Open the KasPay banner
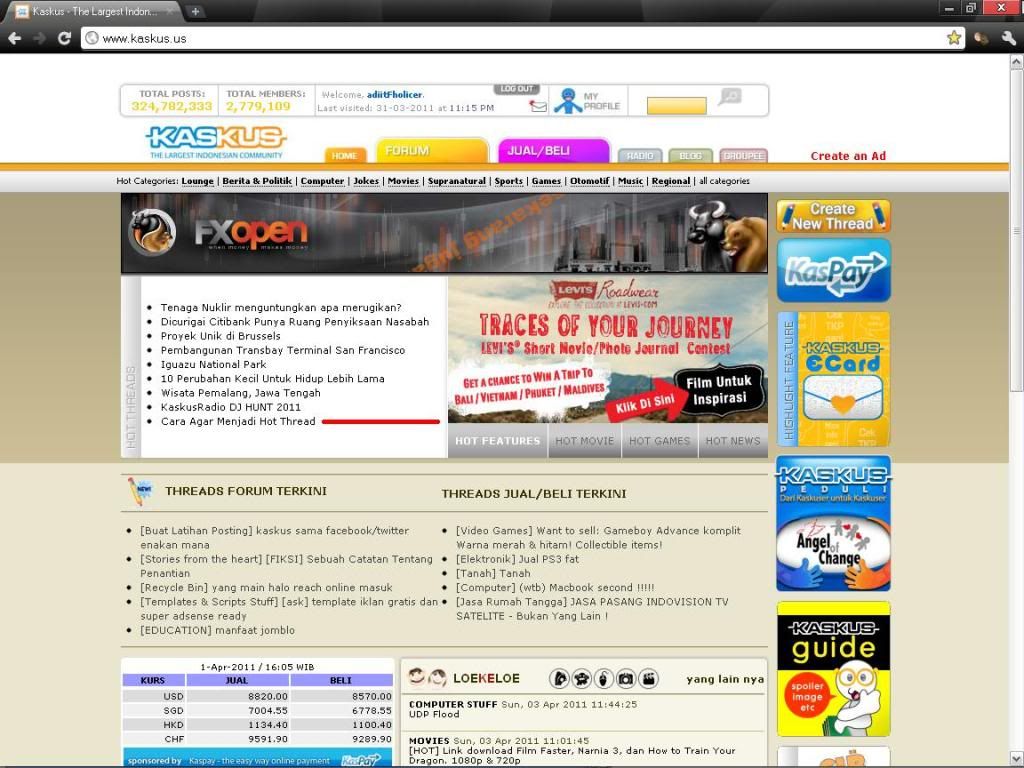 point(833,270)
